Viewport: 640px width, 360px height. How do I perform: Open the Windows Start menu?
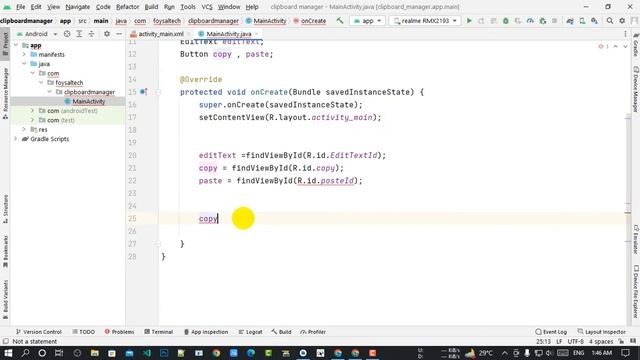coord(8,353)
